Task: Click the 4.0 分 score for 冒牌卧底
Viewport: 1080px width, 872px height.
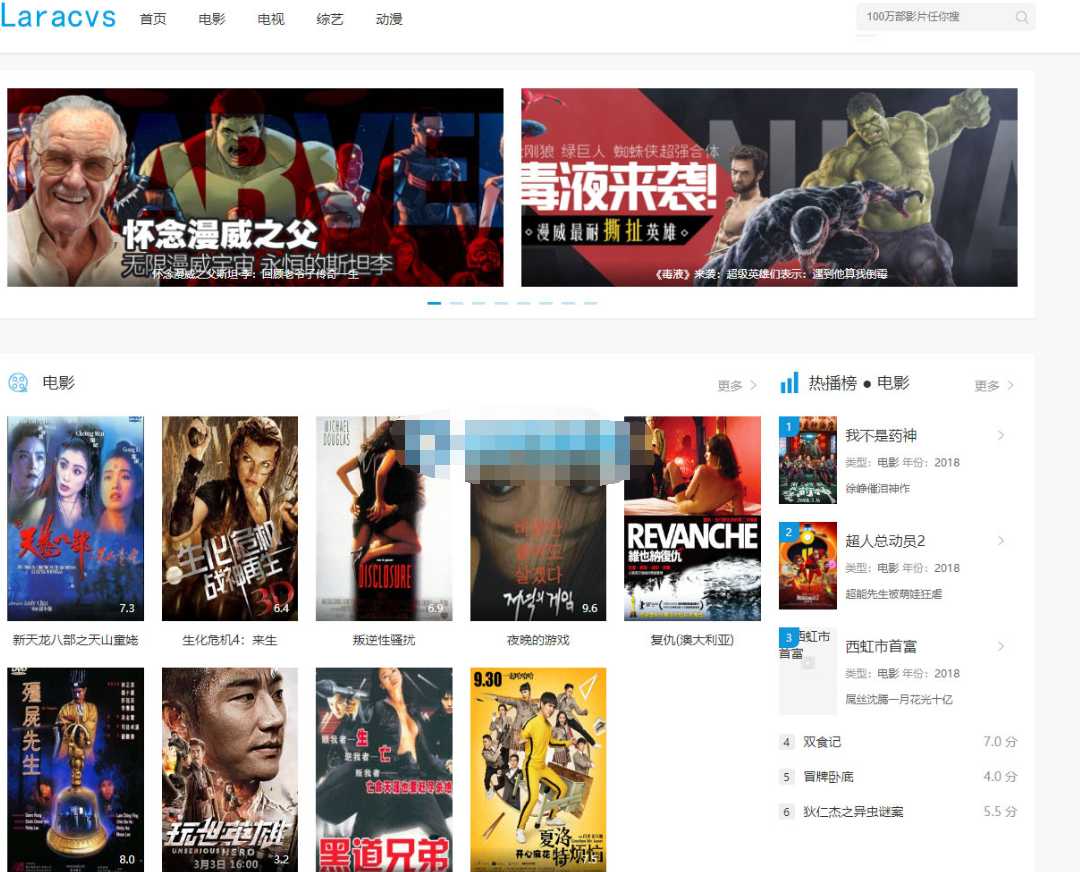Action: pos(1000,777)
